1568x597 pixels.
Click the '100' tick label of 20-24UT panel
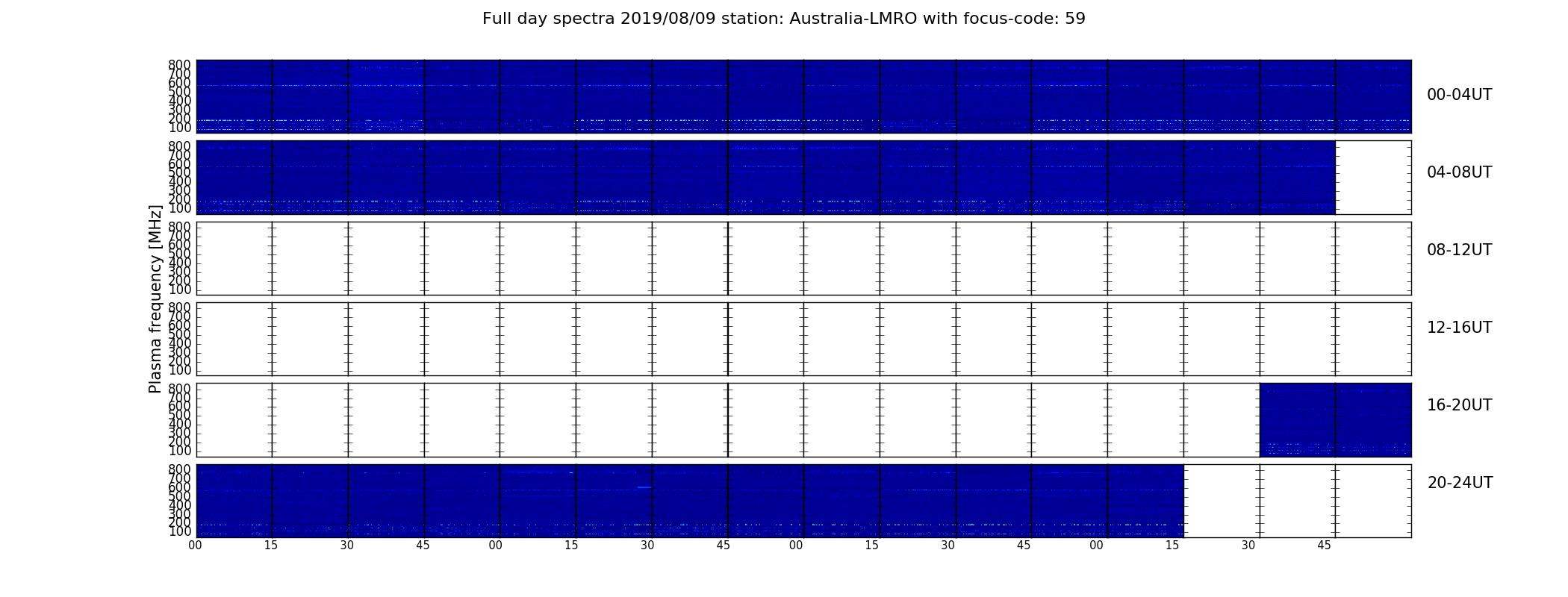click(179, 531)
